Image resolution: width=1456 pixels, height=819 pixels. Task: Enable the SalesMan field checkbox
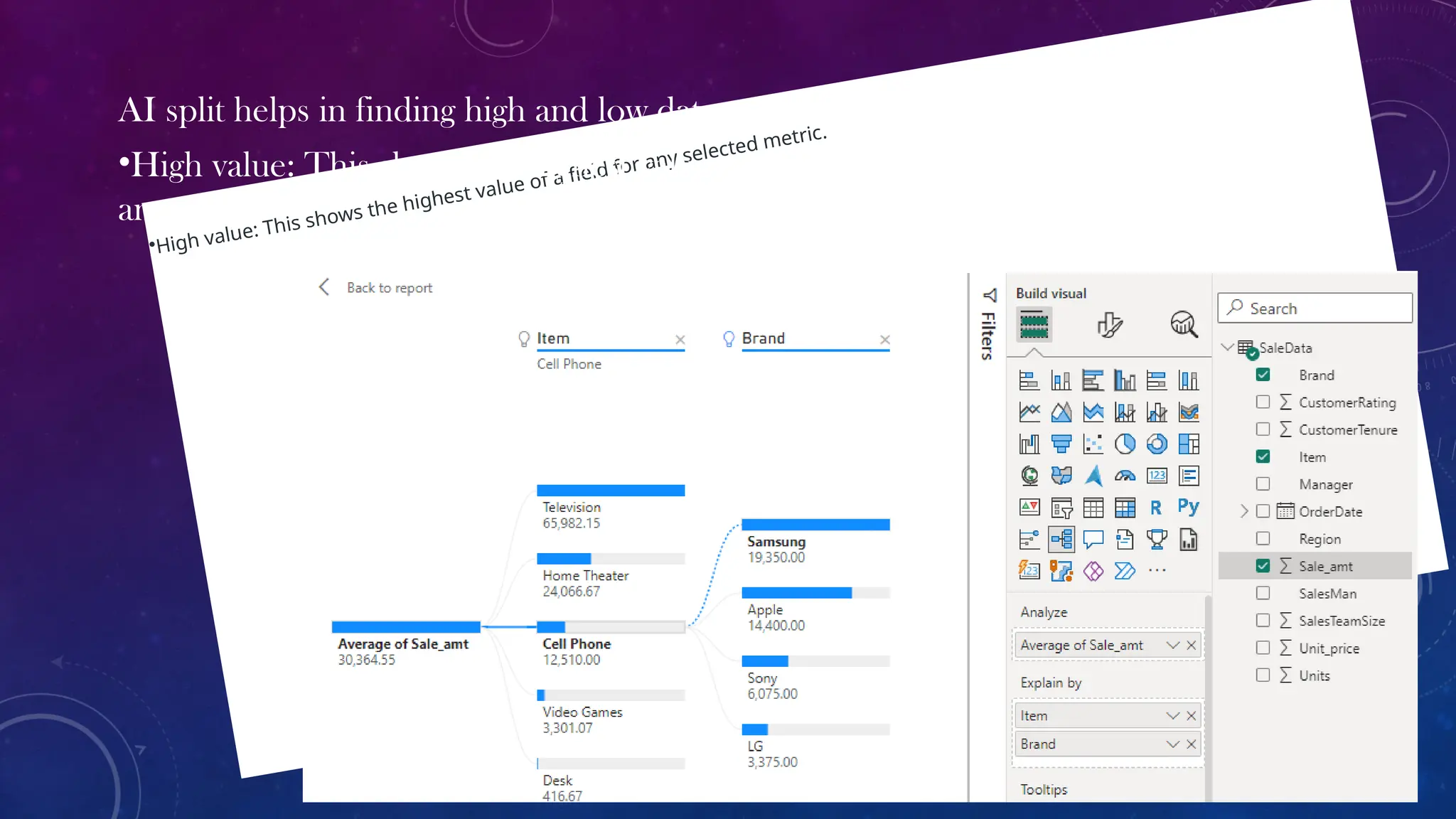click(1263, 593)
